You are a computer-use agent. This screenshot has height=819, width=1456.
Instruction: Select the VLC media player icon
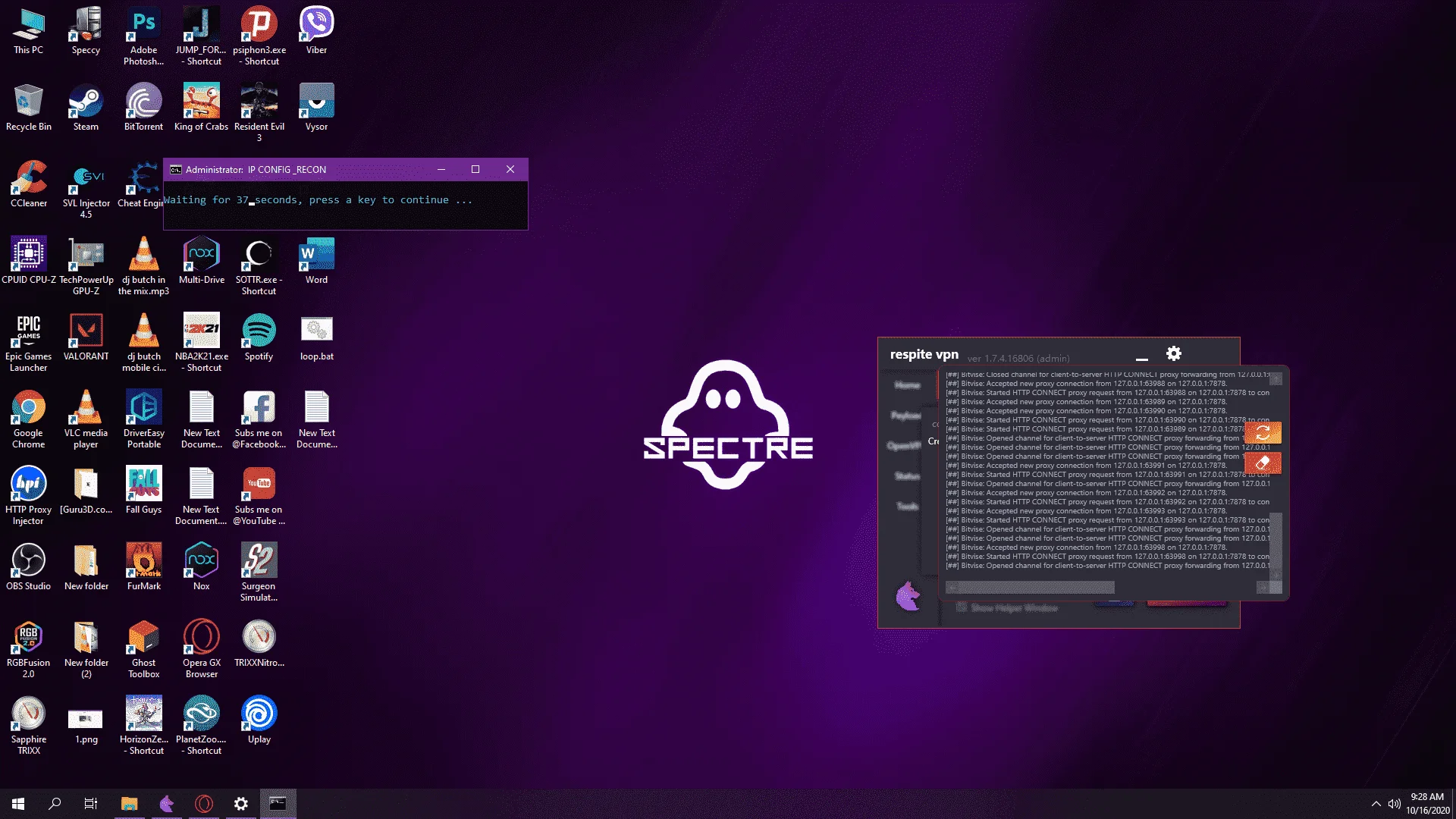[x=86, y=420]
